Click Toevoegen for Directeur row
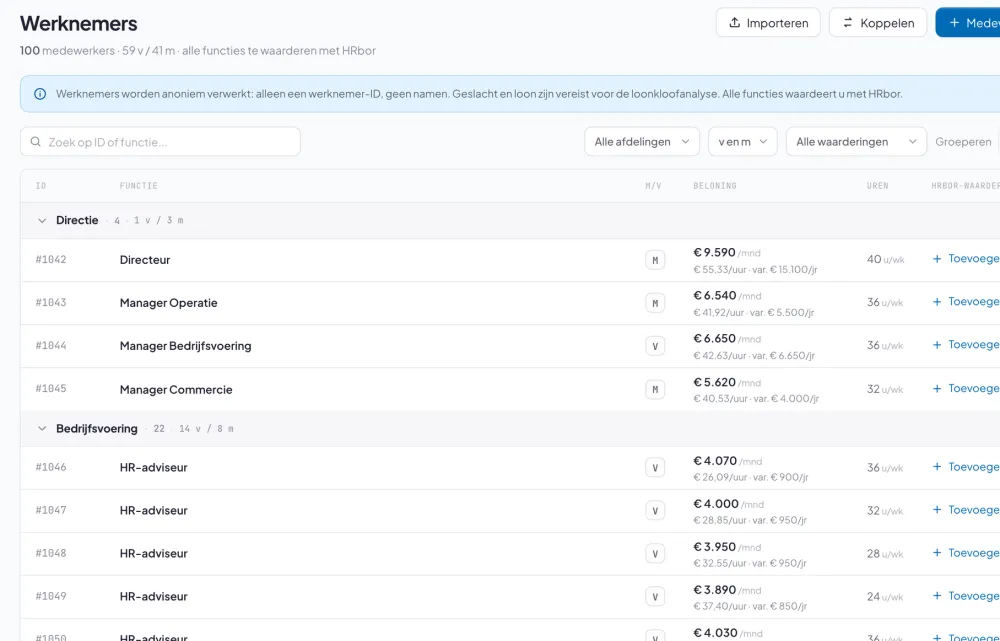 pos(966,259)
